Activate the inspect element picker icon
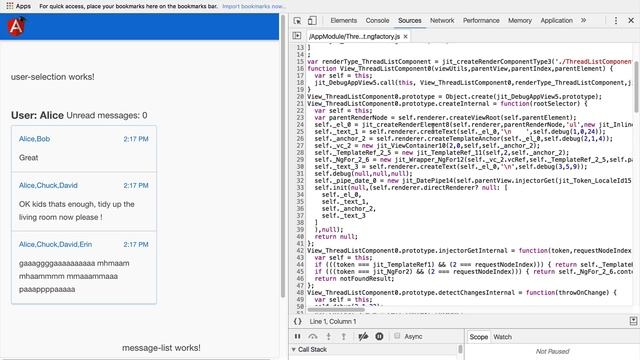640x360 pixels. tap(297, 20)
